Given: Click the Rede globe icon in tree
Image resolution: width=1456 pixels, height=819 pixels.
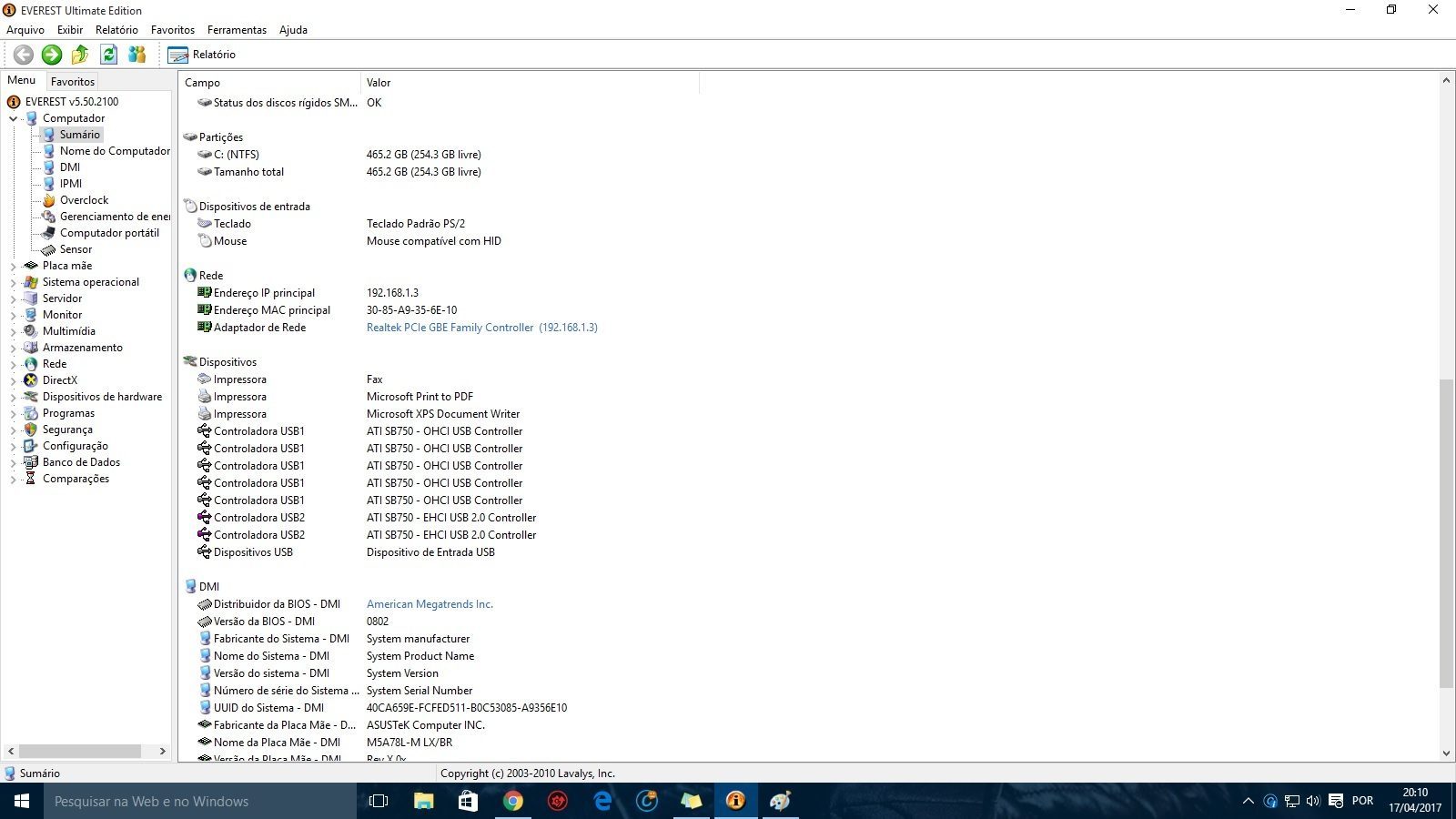Looking at the screenshot, I should [x=31, y=364].
